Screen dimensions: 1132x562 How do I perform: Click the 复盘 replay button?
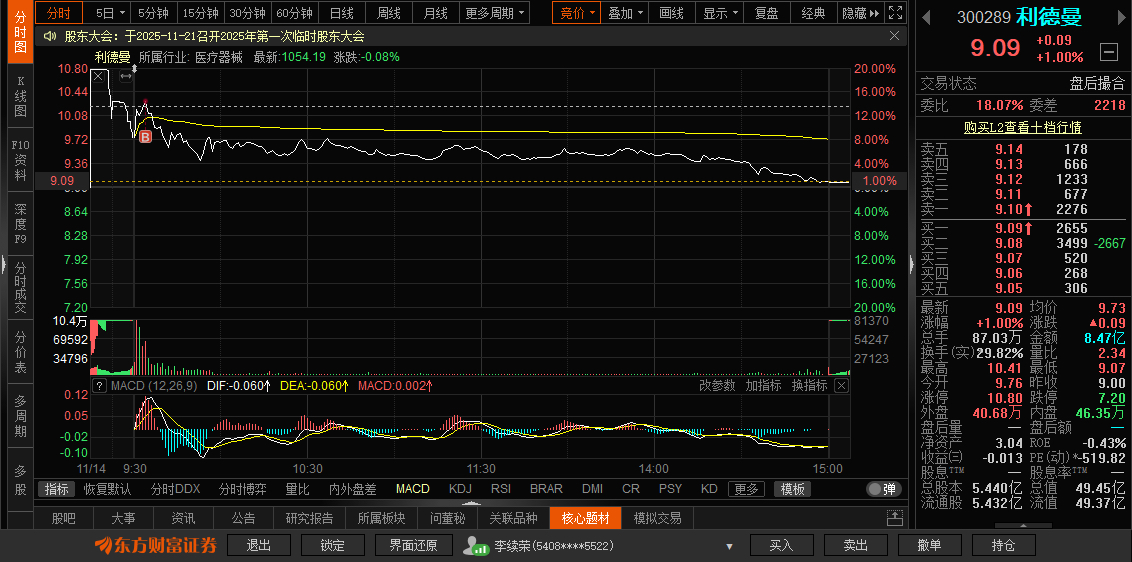pos(767,13)
